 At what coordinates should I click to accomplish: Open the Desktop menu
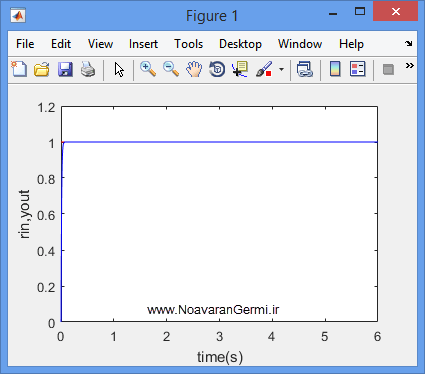pos(240,44)
